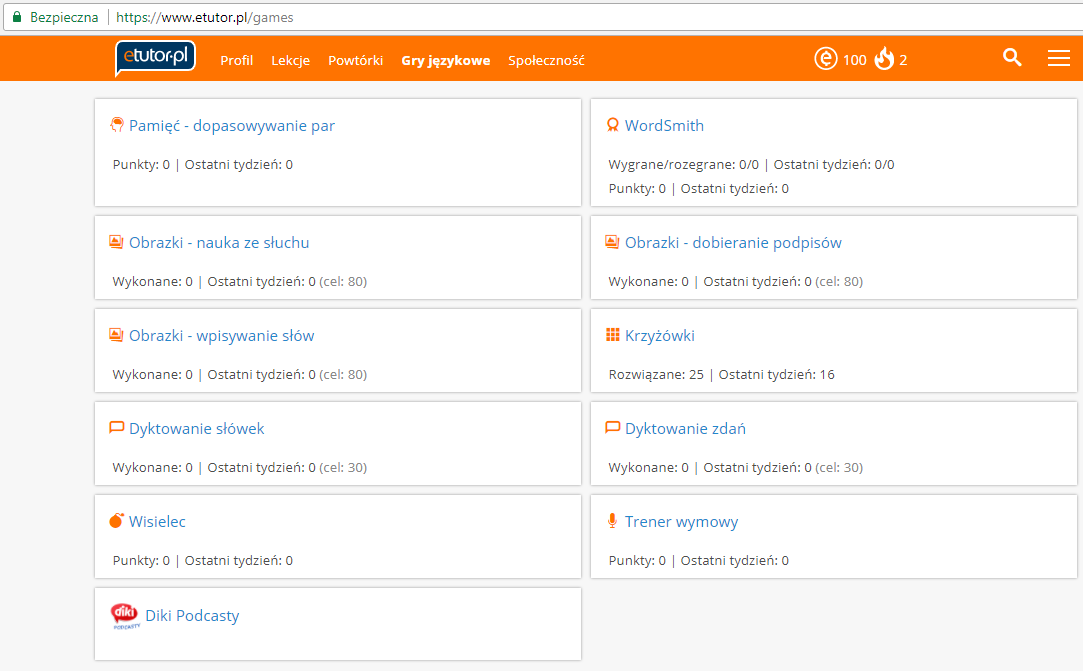
Task: Open the hamburger menu icon
Action: pyautogui.click(x=1058, y=59)
